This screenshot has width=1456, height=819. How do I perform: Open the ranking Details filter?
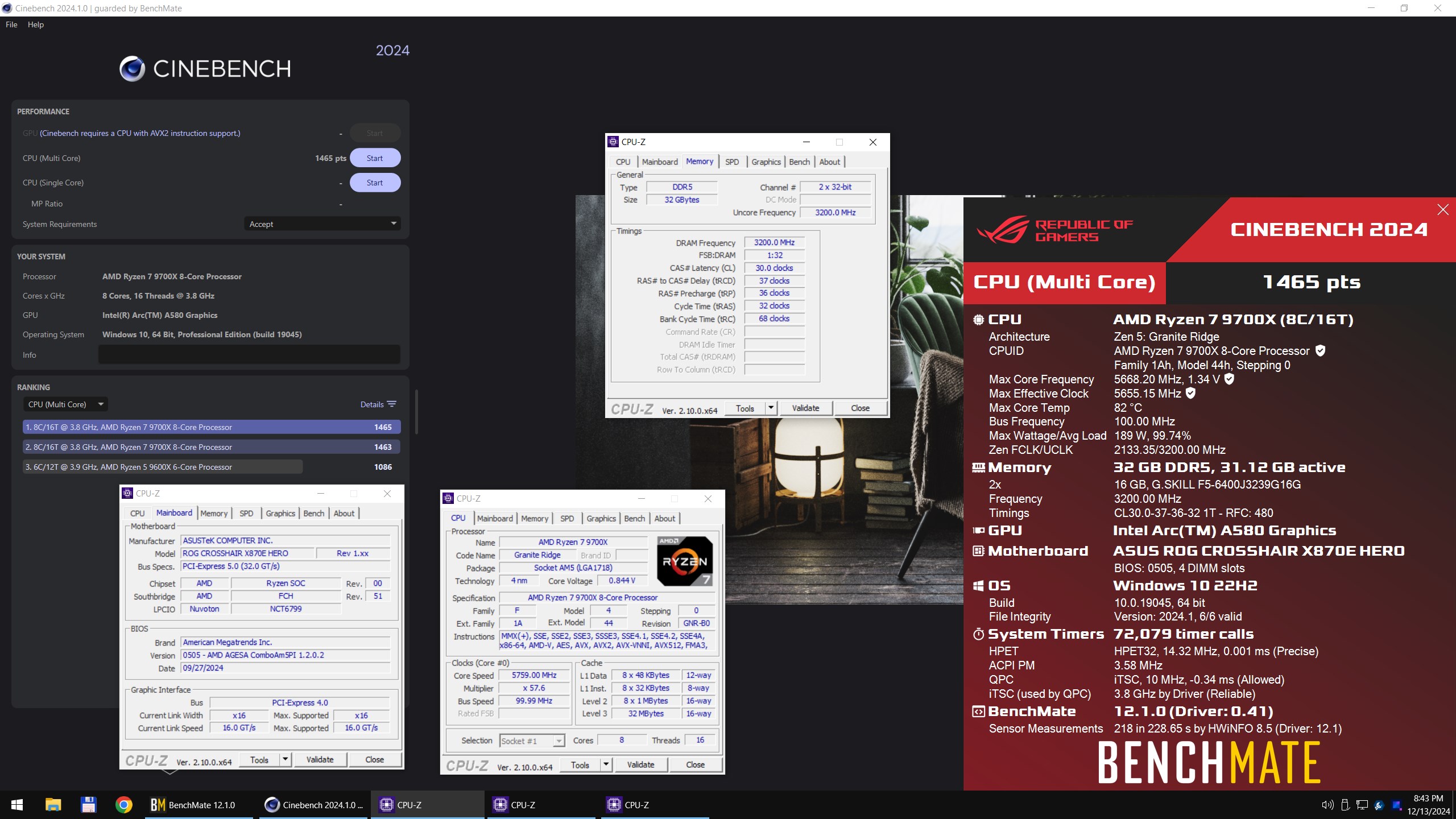tap(378, 404)
